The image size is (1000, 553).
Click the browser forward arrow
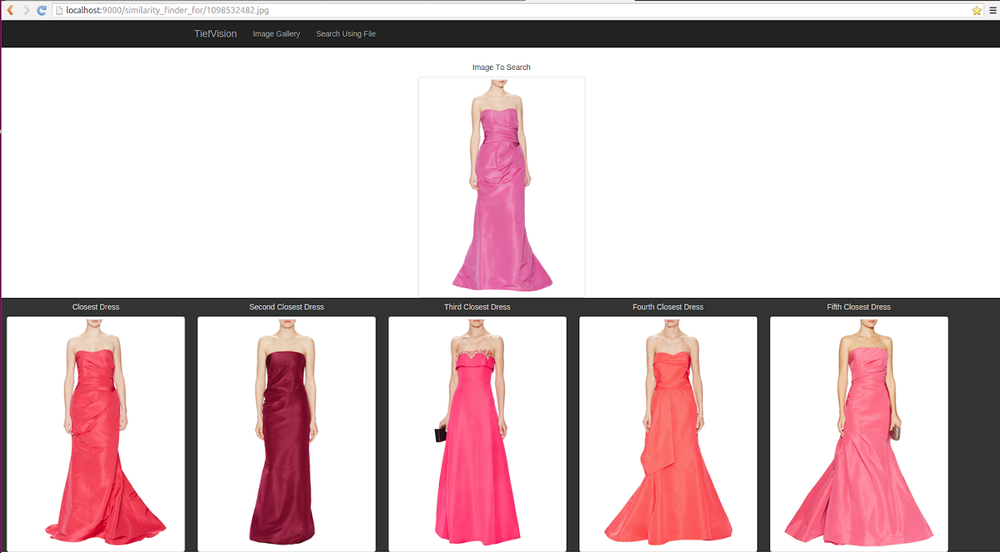coord(26,10)
